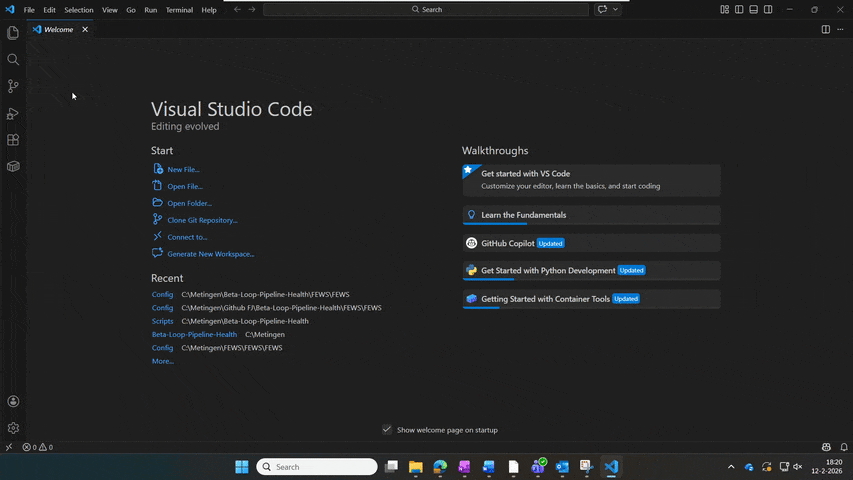Open Task View from taskbar

pos(391,466)
